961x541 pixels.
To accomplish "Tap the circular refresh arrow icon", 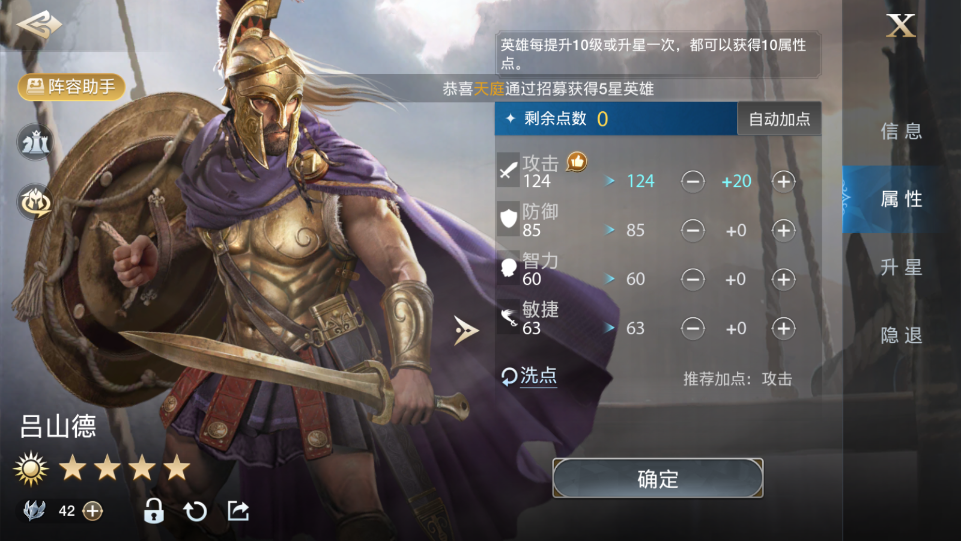I will tap(196, 510).
